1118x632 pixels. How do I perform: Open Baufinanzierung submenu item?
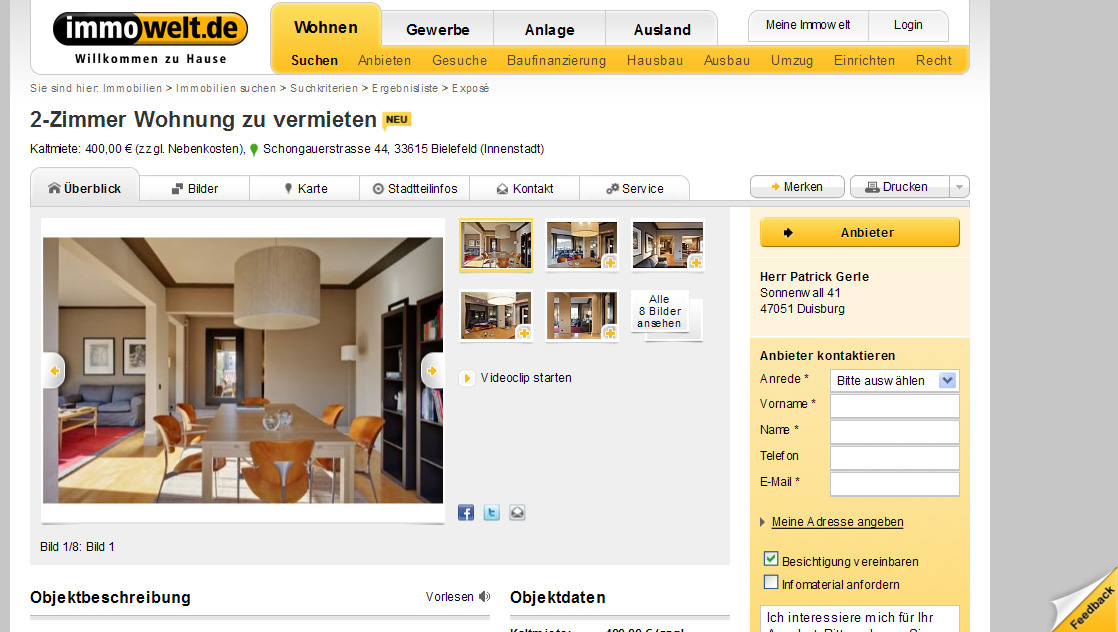(x=556, y=61)
